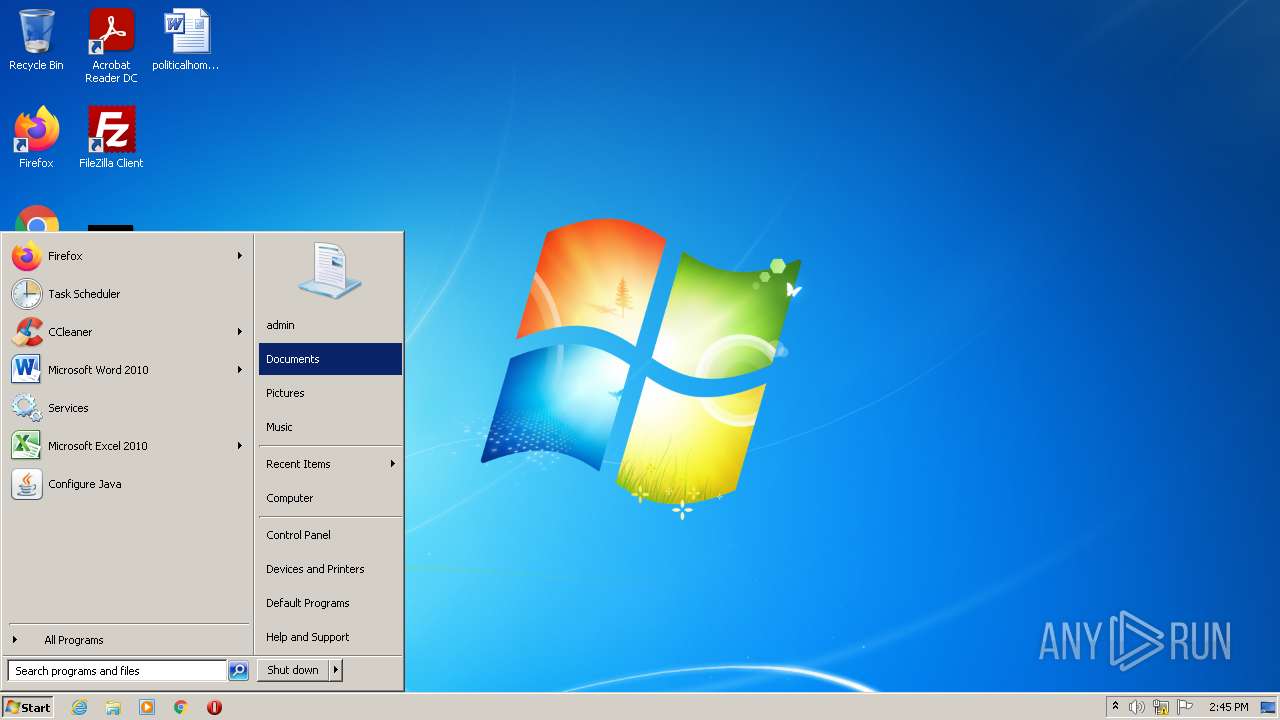Expand Microsoft Excel 2010 recent files arrow
1280x720 pixels.
click(240, 446)
